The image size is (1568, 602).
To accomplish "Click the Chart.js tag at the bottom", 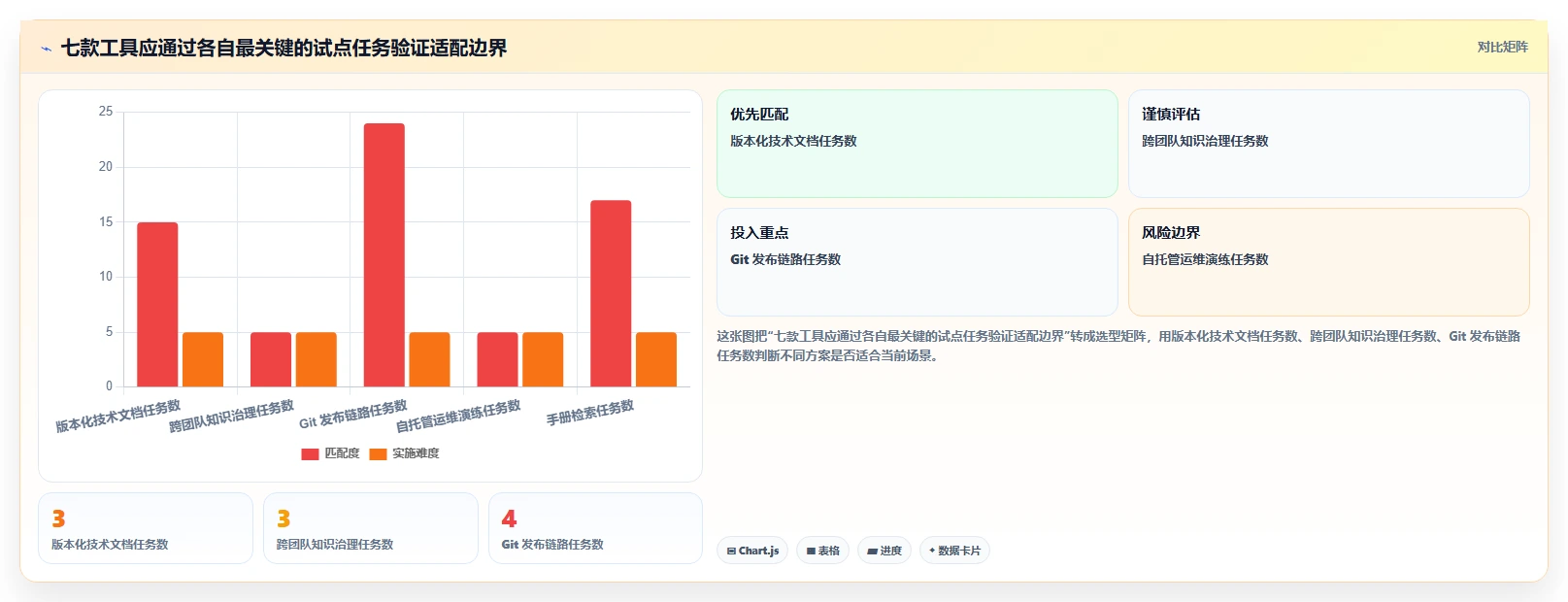I will [752, 551].
